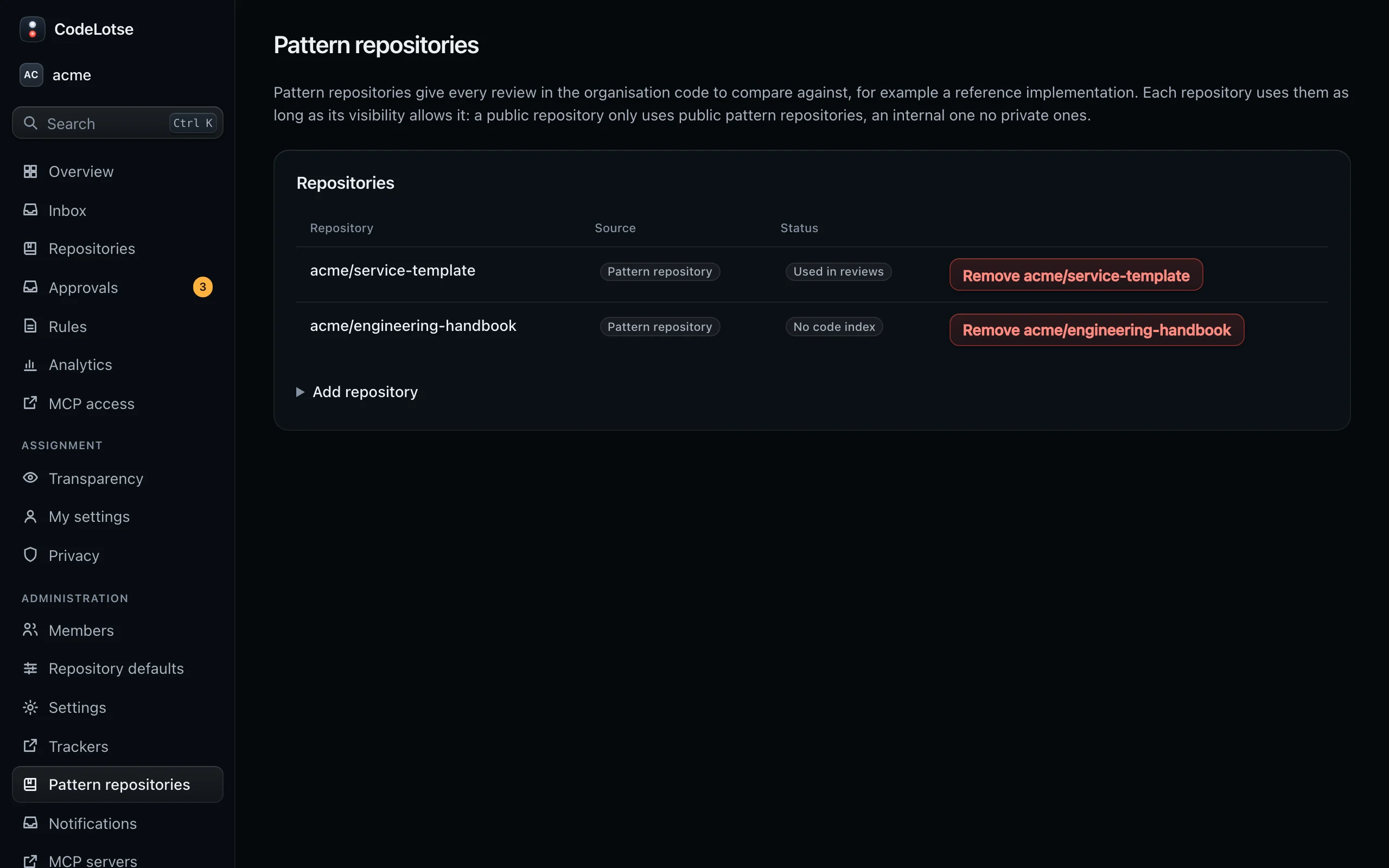The height and width of the screenshot is (868, 1389).
Task: Open Repository defaults
Action: [118, 669]
